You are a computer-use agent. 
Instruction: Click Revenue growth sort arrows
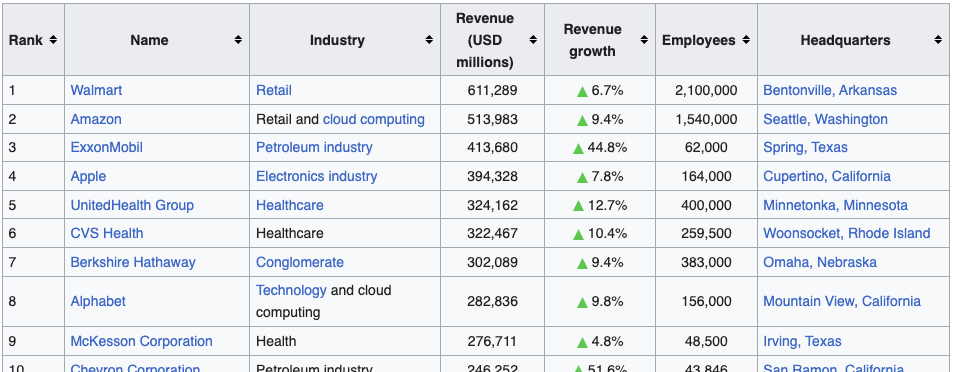644,40
